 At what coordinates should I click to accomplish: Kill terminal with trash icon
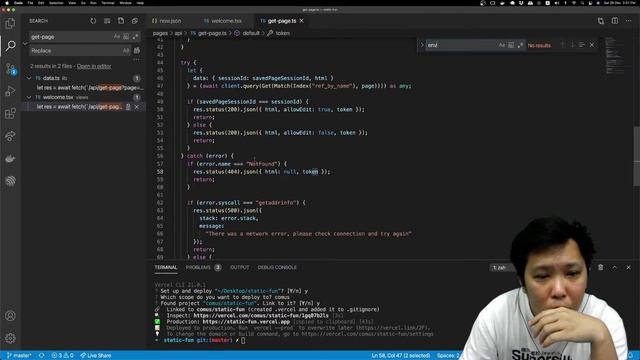600,267
